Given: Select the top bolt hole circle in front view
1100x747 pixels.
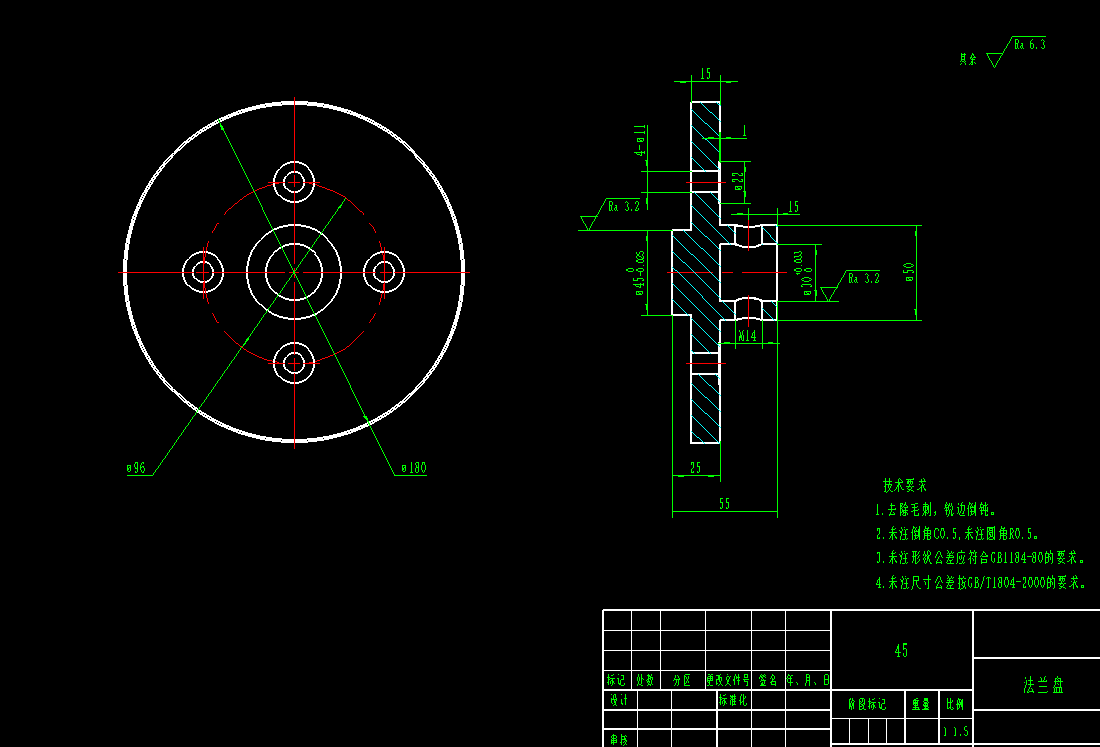Looking at the screenshot, I should (294, 182).
